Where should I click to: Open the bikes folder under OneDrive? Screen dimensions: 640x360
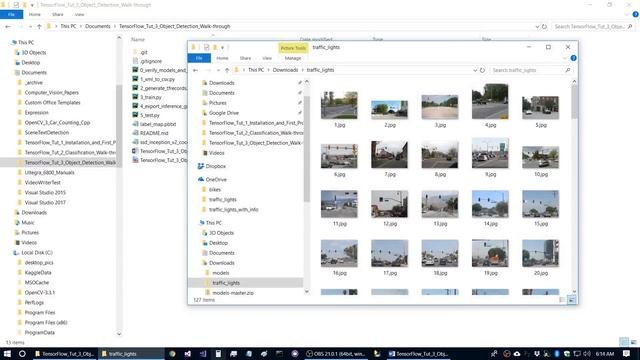coord(215,190)
